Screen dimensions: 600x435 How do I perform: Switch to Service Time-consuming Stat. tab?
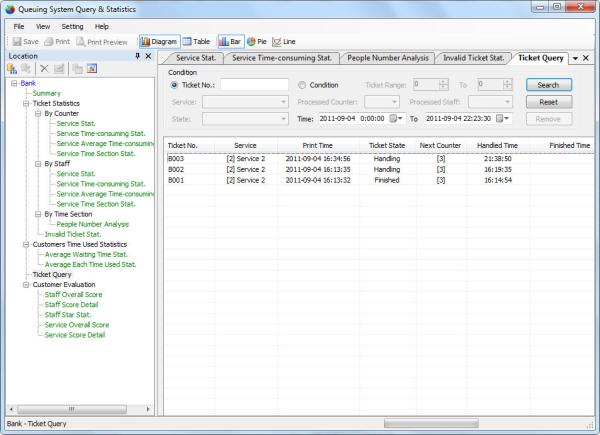[282, 58]
